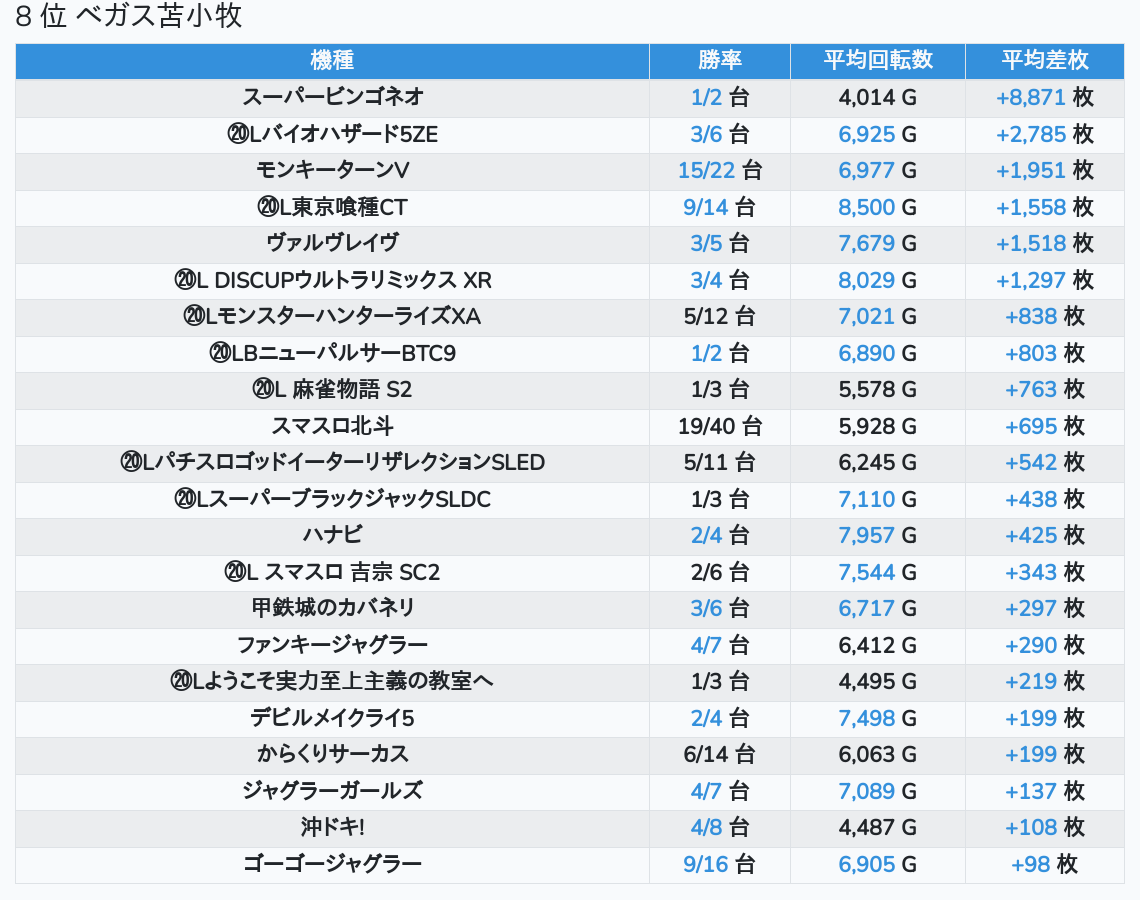Select the ゴーゴージャグラー machine name

332,864
